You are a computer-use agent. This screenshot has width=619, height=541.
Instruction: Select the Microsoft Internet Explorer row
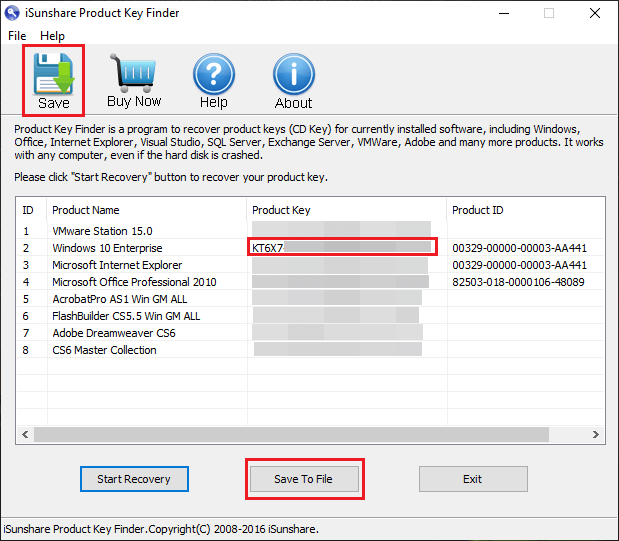click(310, 265)
